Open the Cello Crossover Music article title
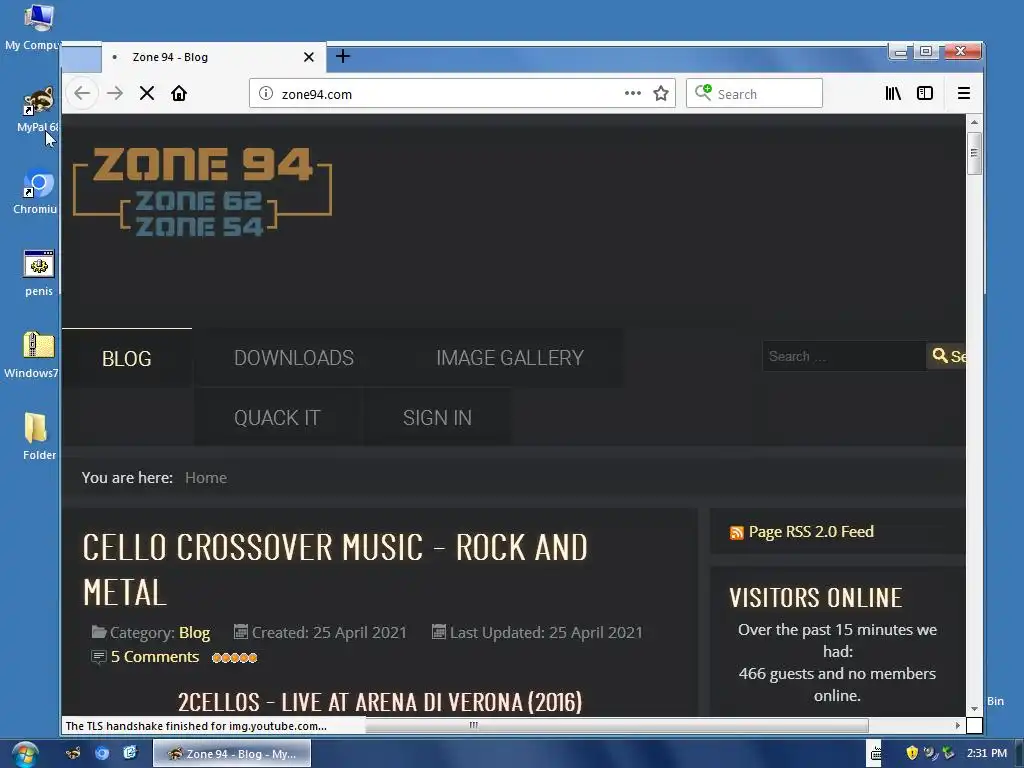This screenshot has width=1024, height=768. [335, 569]
